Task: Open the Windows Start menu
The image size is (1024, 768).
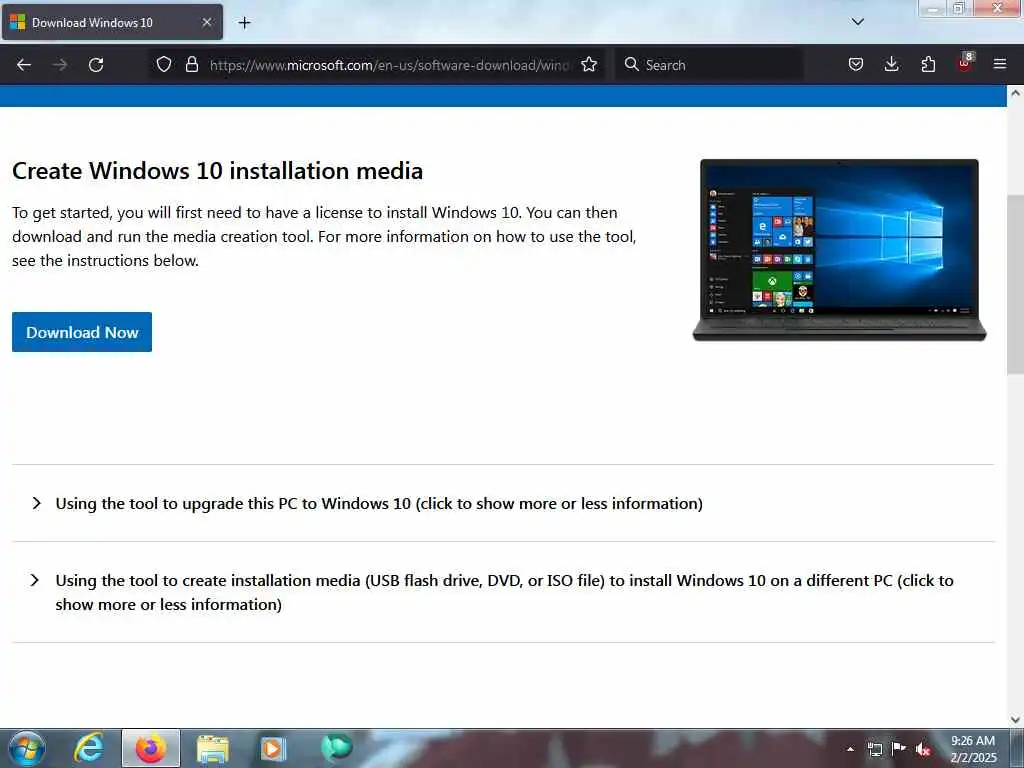Action: pyautogui.click(x=26, y=748)
